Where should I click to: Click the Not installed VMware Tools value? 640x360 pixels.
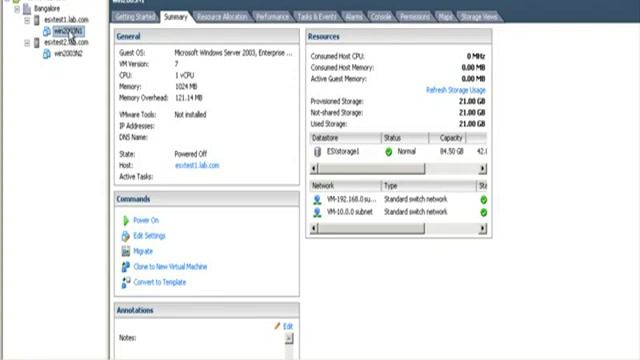pos(190,115)
